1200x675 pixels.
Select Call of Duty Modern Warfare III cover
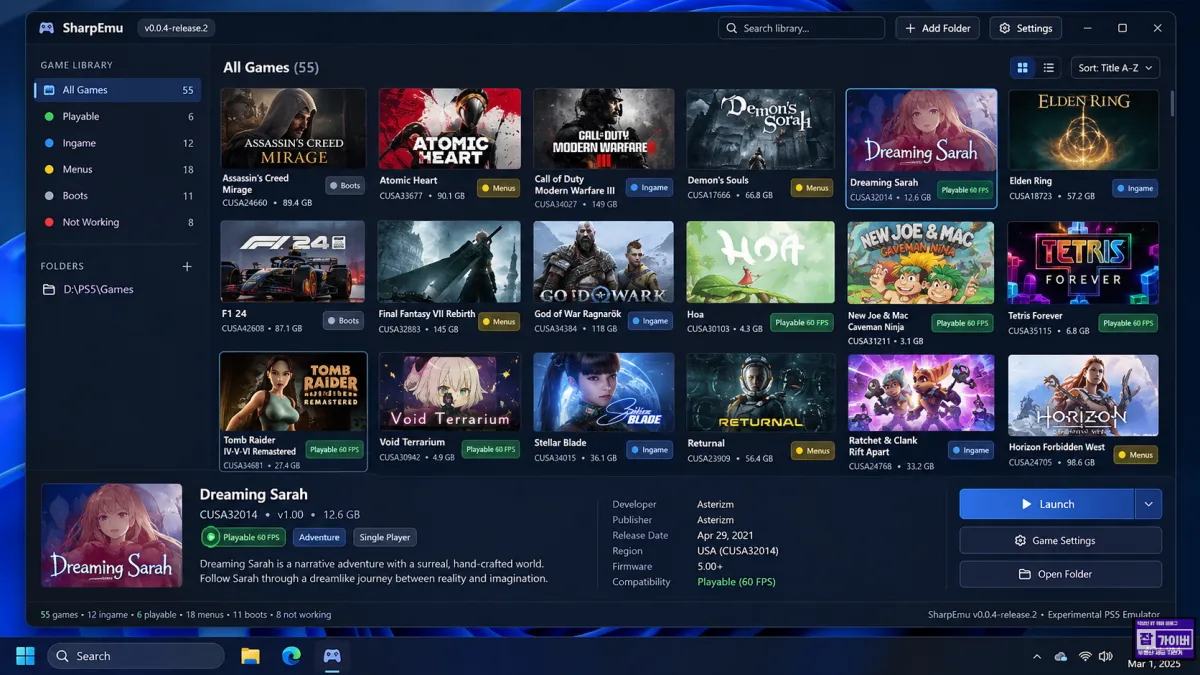[x=603, y=128]
